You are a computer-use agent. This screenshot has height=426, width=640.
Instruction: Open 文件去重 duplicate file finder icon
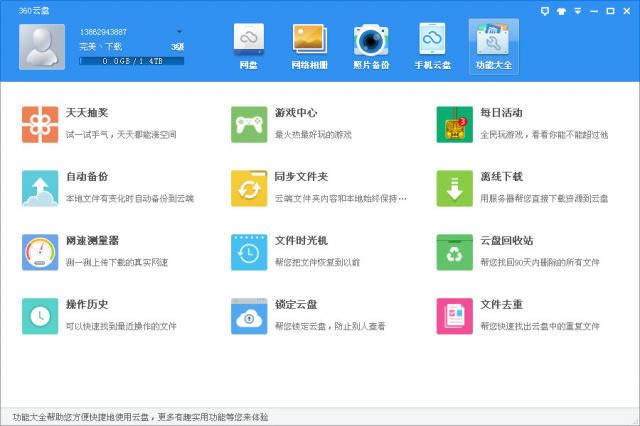[455, 316]
